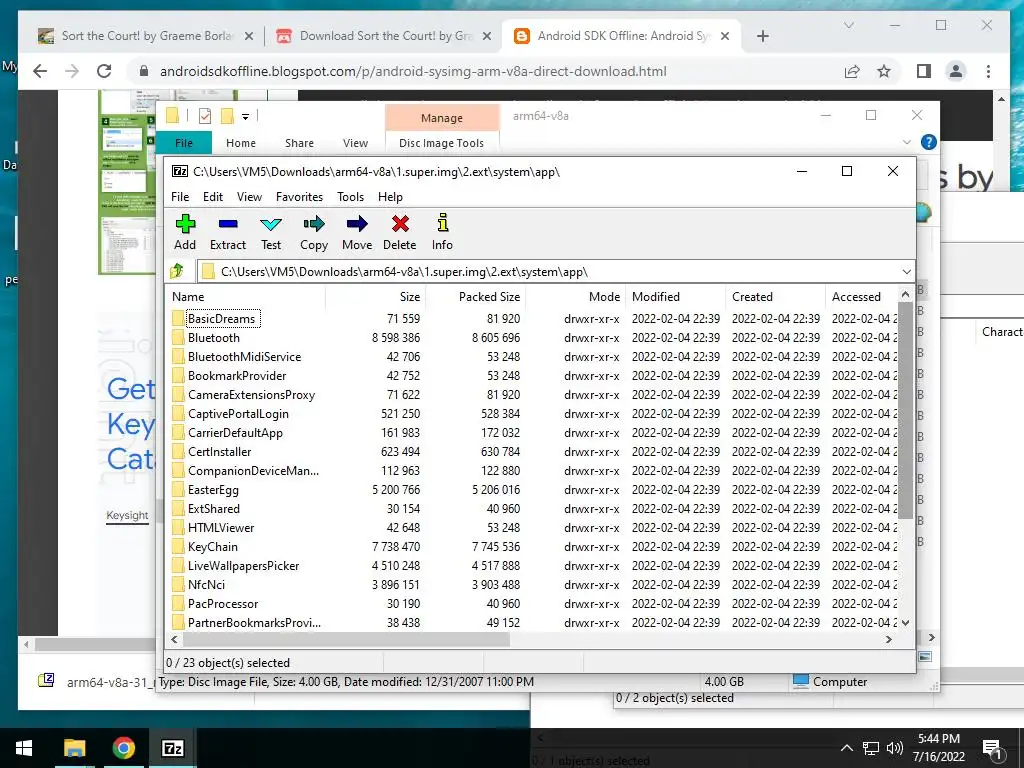Click the Keysight link on the webpage
The width and height of the screenshot is (1024, 768).
tap(127, 515)
